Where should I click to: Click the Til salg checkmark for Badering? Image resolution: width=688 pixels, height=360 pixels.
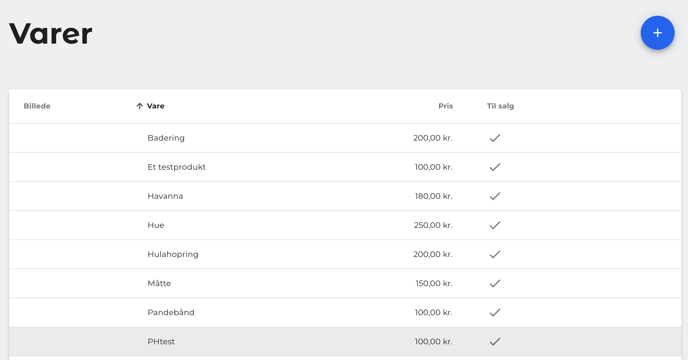[495, 138]
